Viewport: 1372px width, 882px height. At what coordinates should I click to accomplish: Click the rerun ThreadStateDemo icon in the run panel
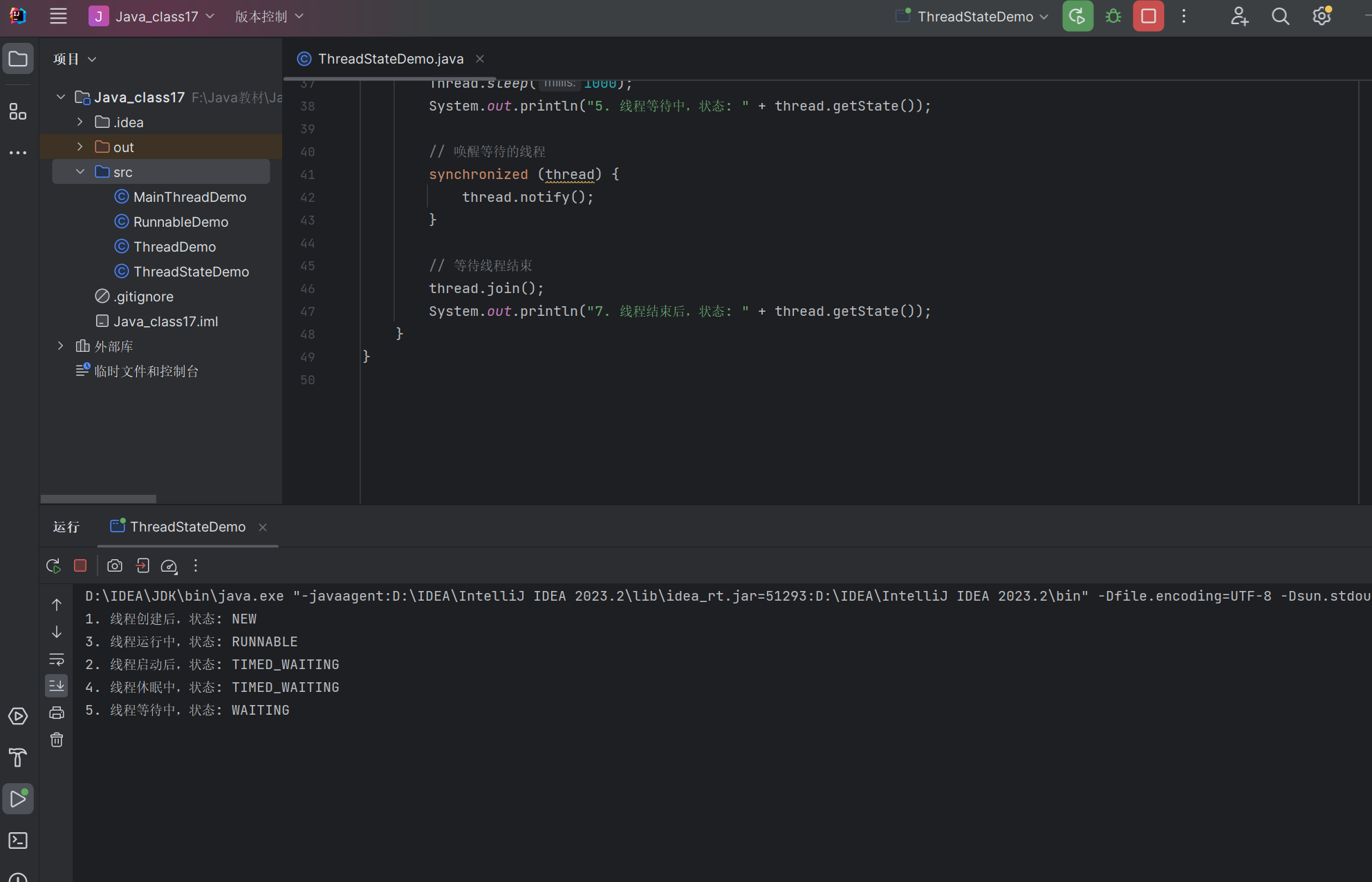pyautogui.click(x=53, y=566)
